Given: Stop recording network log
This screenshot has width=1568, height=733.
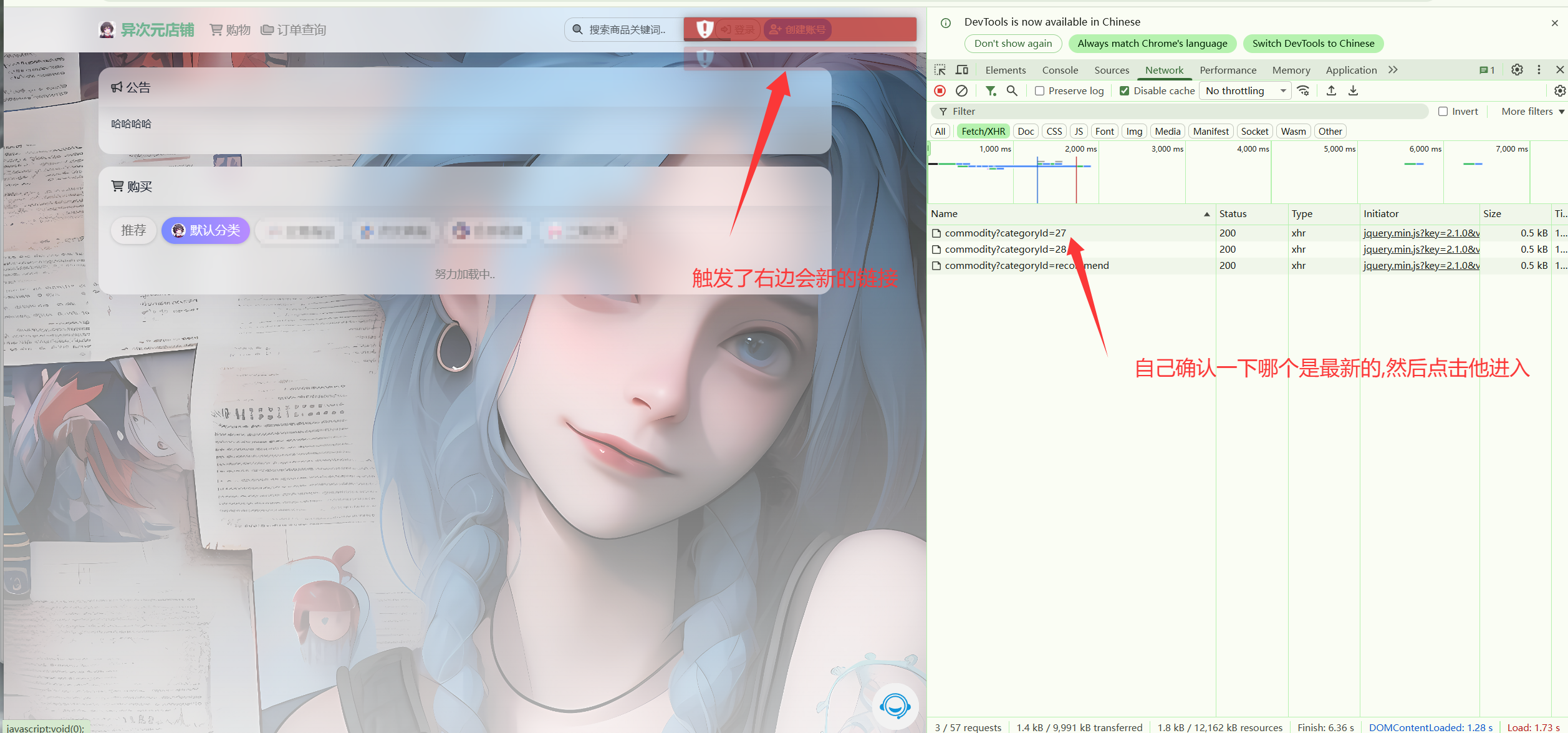Looking at the screenshot, I should 940,91.
